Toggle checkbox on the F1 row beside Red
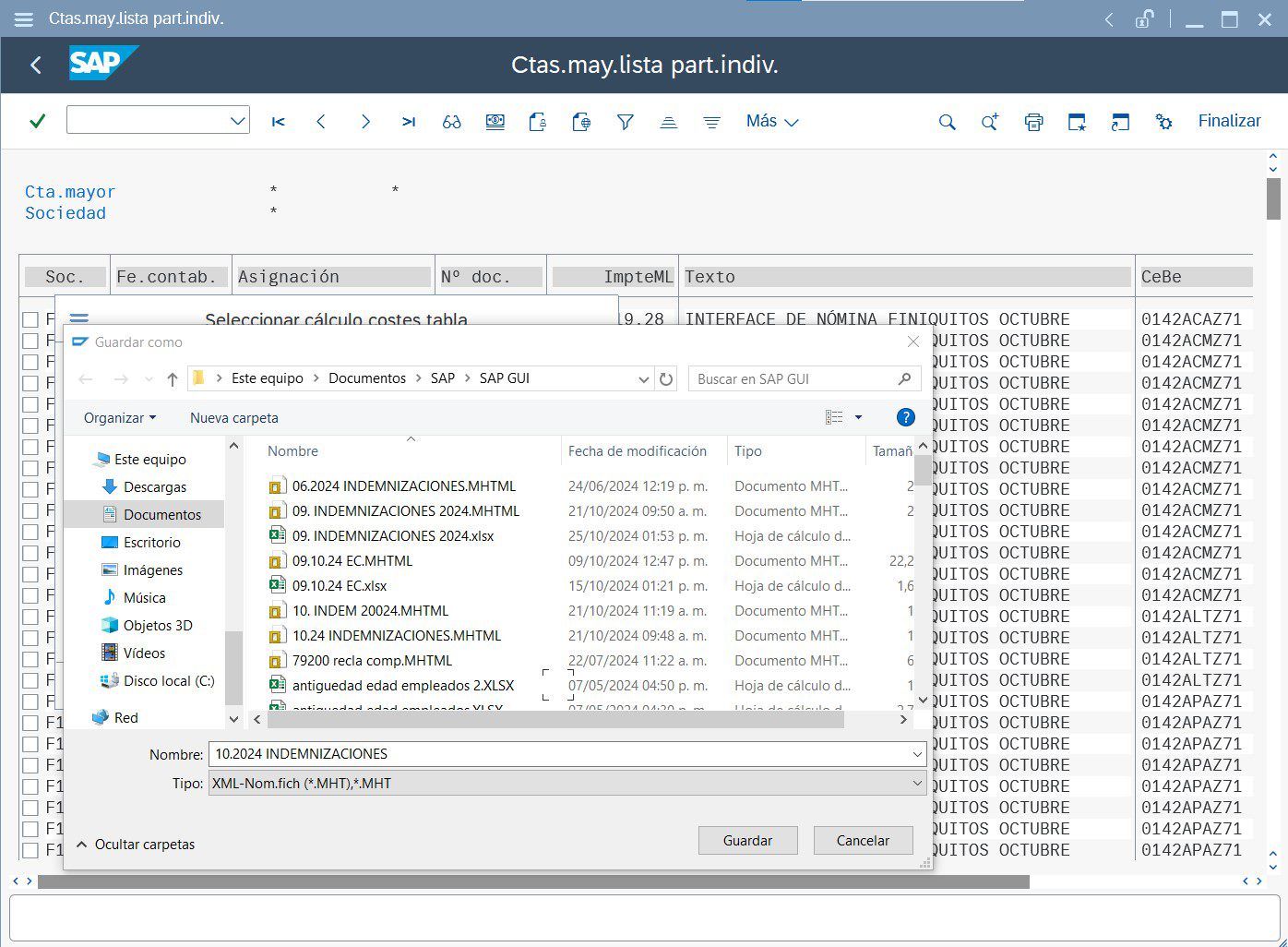The width and height of the screenshot is (1288, 947). 30,723
